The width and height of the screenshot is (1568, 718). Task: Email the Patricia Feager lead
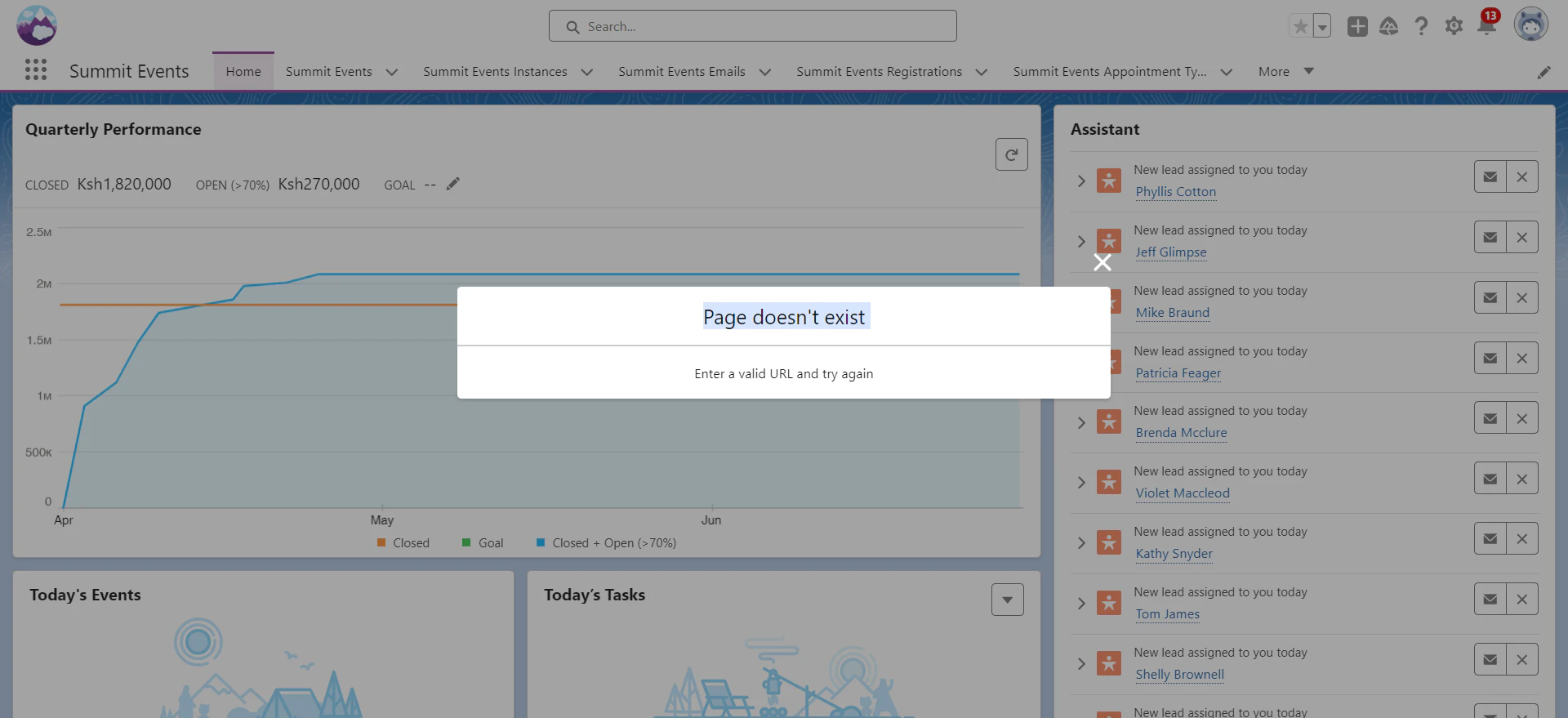pyautogui.click(x=1490, y=358)
